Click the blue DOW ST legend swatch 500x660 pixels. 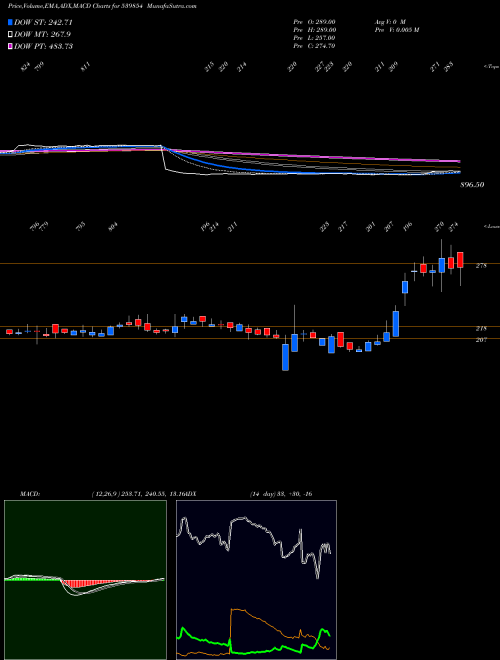pos(11,22)
